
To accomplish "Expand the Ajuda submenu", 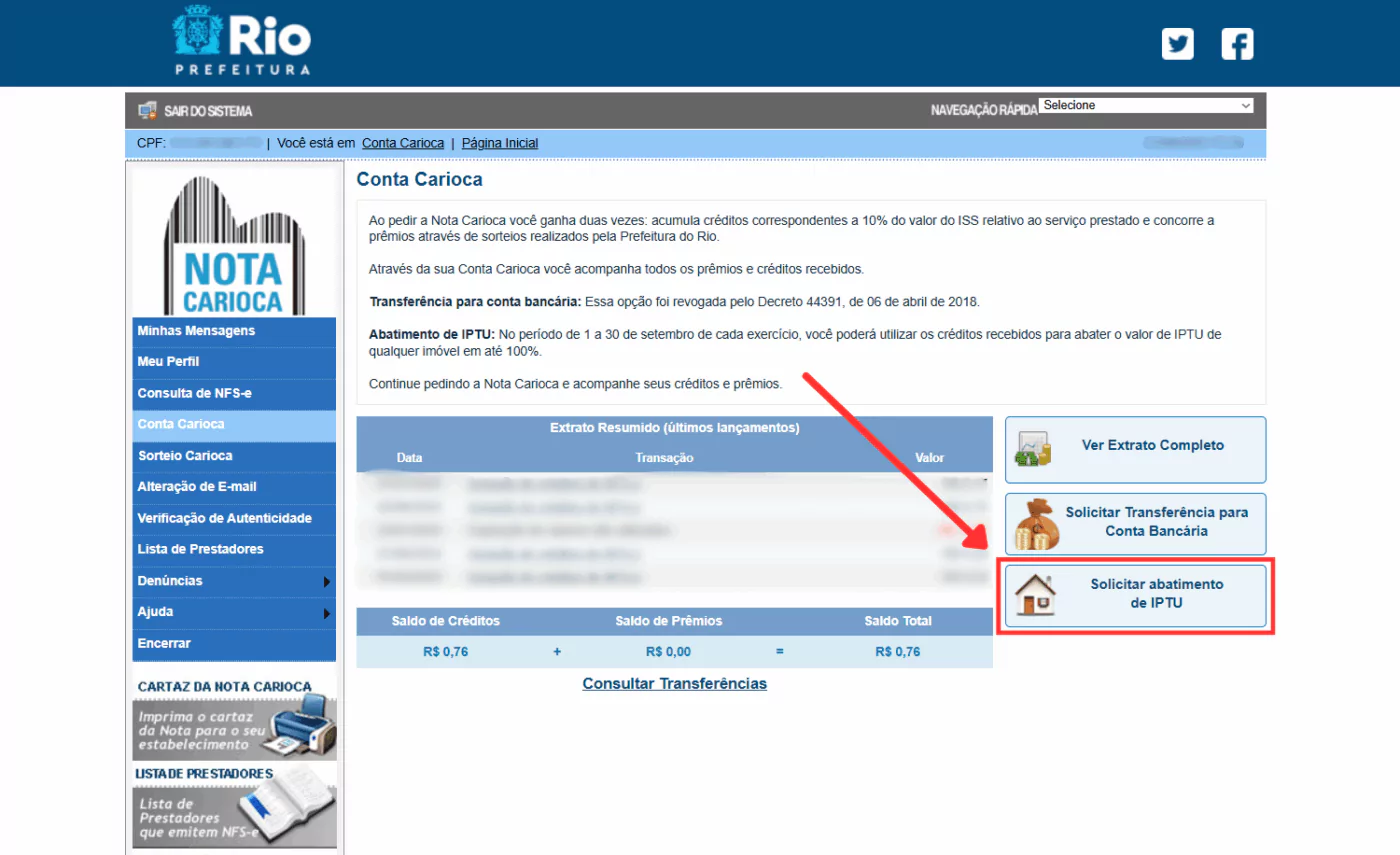I will click(234, 611).
